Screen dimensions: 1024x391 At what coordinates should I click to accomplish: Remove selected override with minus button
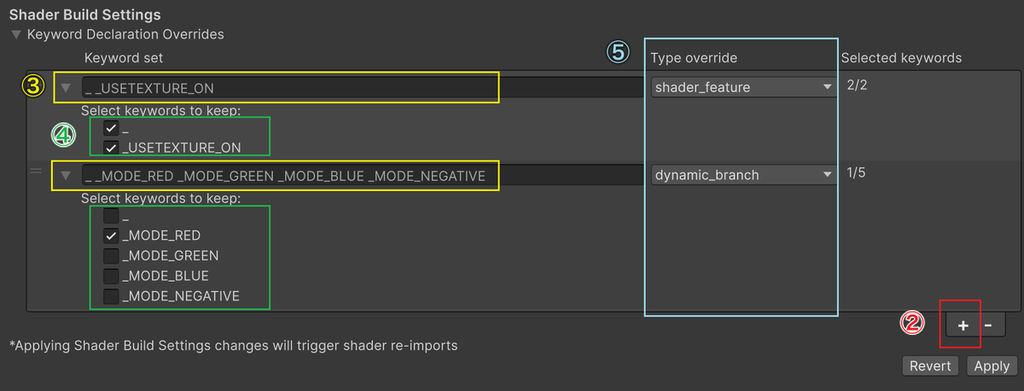point(988,324)
